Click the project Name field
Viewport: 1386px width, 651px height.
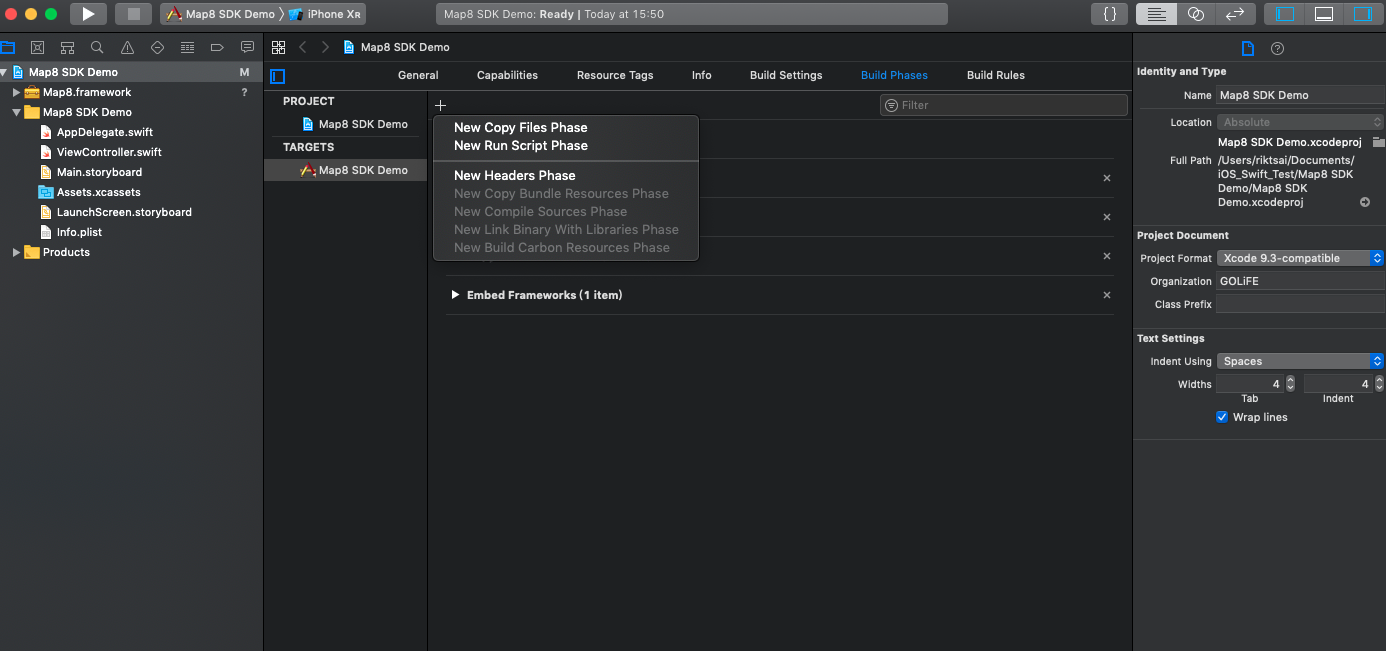[x=1300, y=95]
